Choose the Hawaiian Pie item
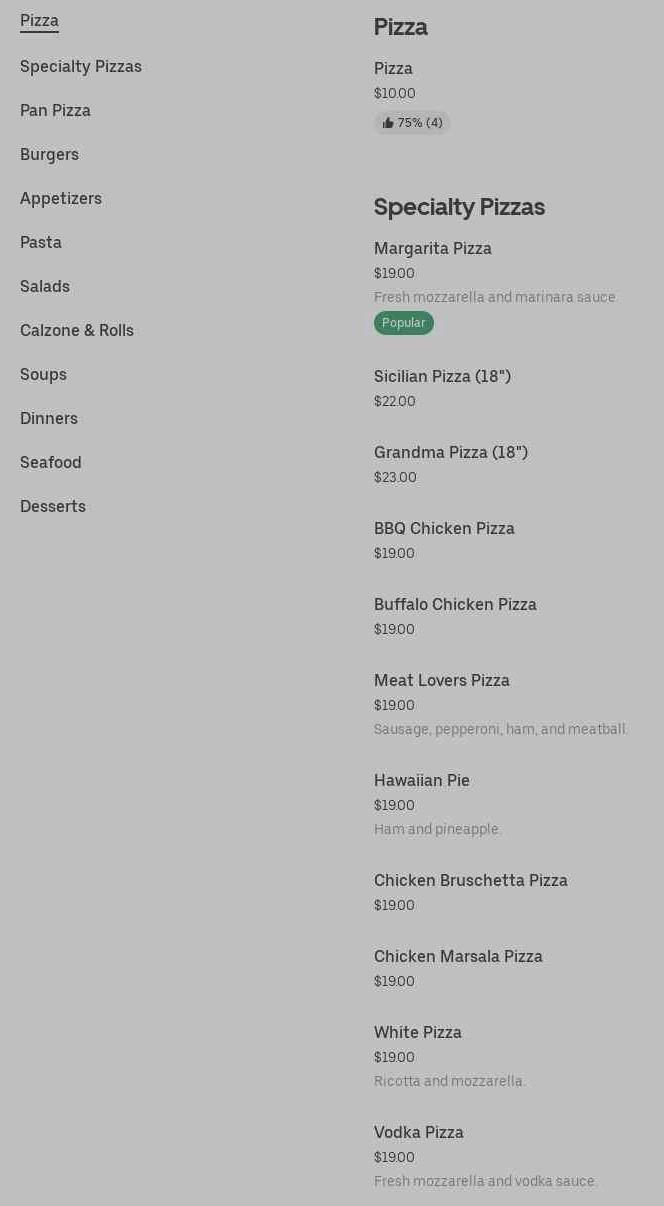 coord(422,781)
